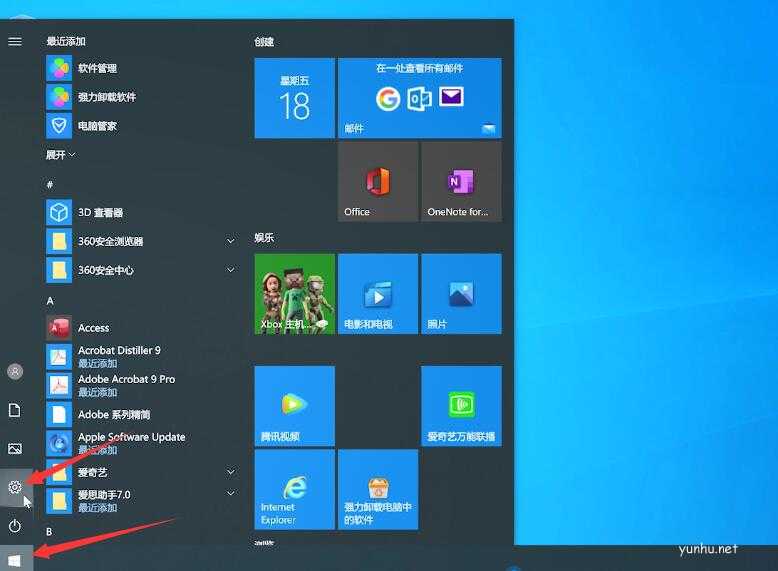Open the 爱奇艺 folder entry

[x=141, y=472]
